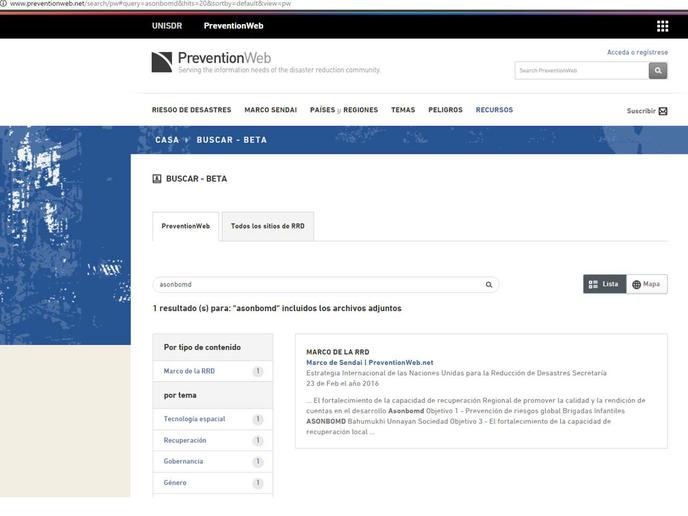Open Temas menu
Viewport: 688px width, 516px height.
[x=403, y=110]
